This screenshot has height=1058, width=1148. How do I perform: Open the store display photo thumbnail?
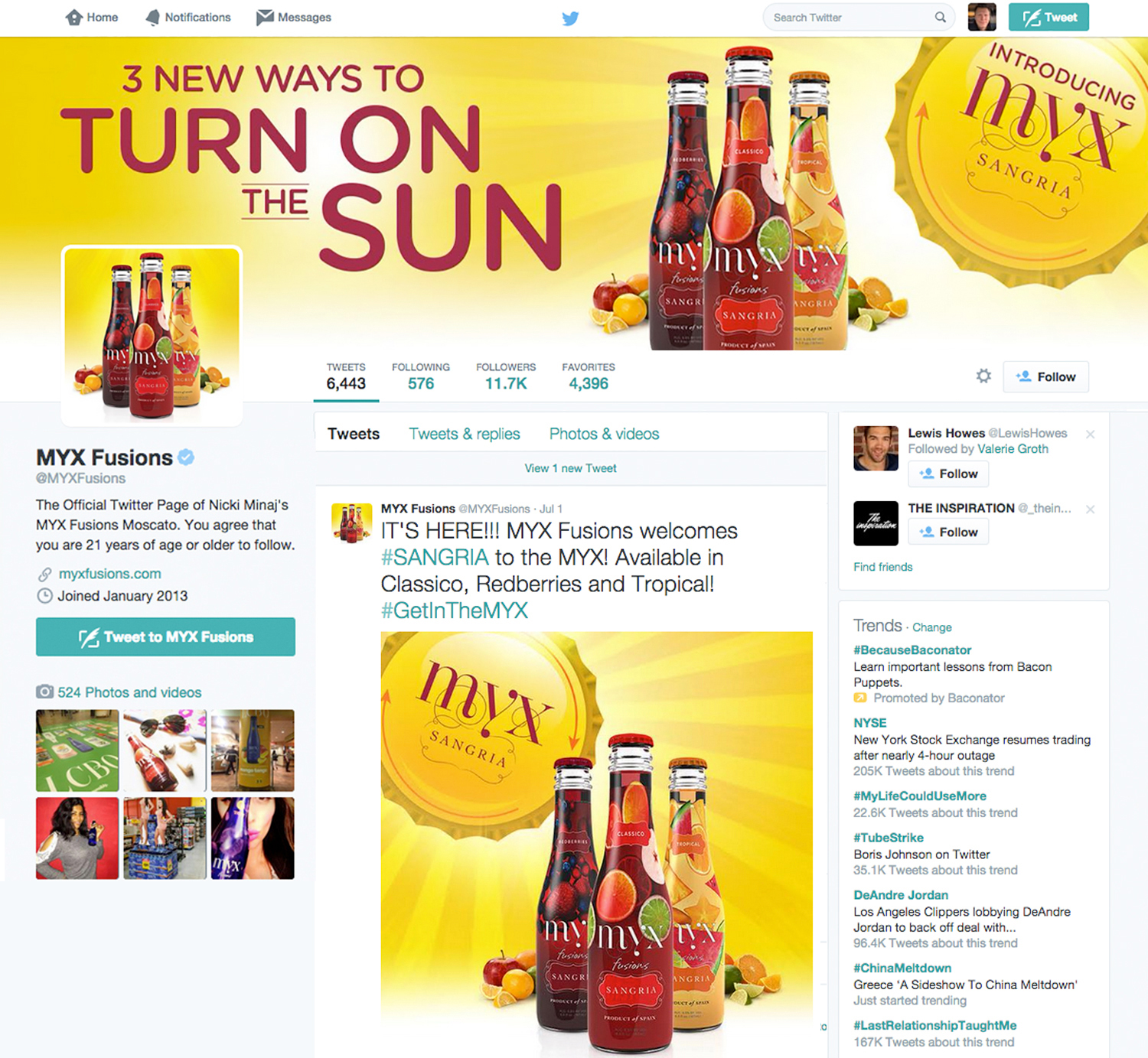point(165,838)
